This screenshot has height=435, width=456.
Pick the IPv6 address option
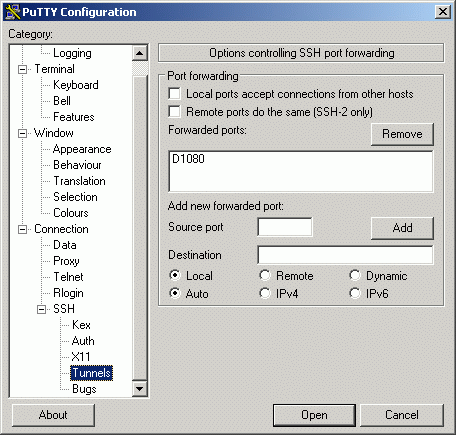tap(355, 293)
